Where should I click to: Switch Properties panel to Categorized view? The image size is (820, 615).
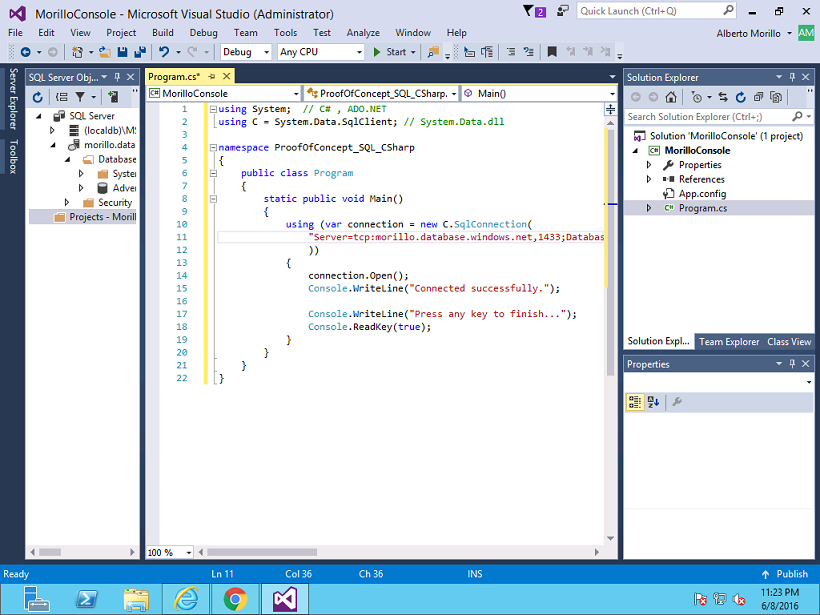tap(635, 402)
